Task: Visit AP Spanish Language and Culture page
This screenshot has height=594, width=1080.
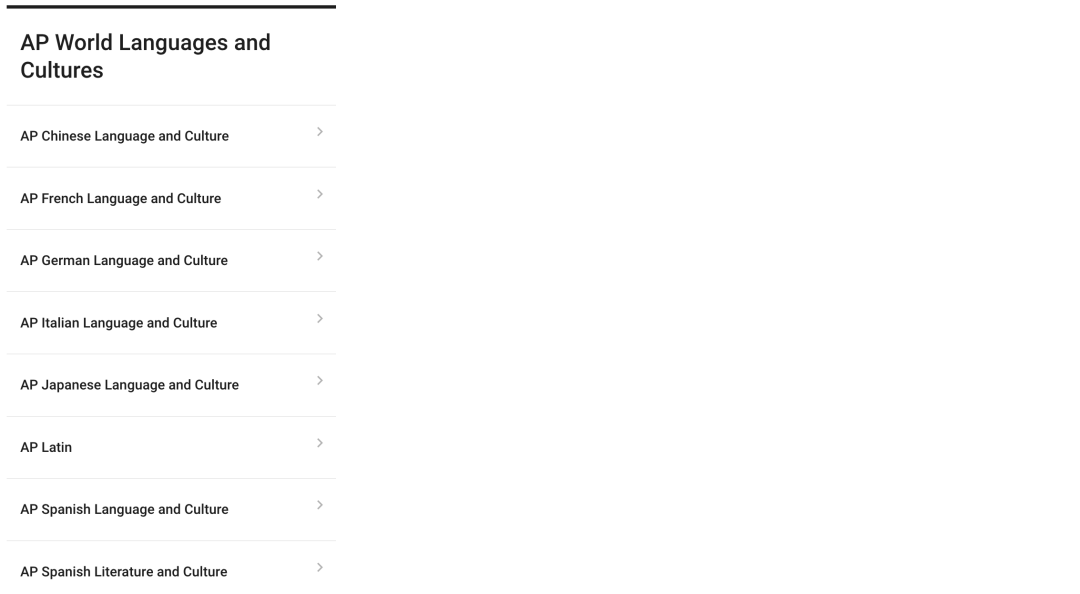Action: [x=124, y=509]
